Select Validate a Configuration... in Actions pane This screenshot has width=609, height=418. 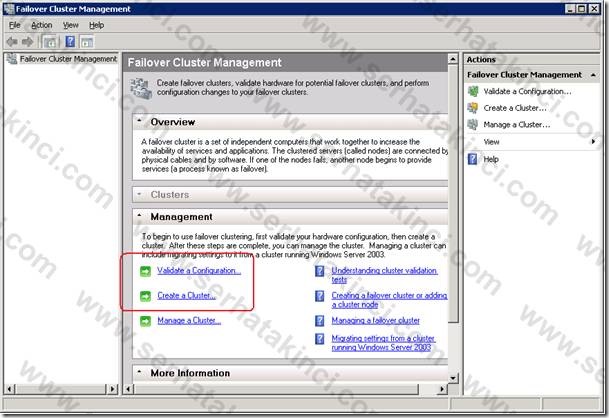point(527,91)
